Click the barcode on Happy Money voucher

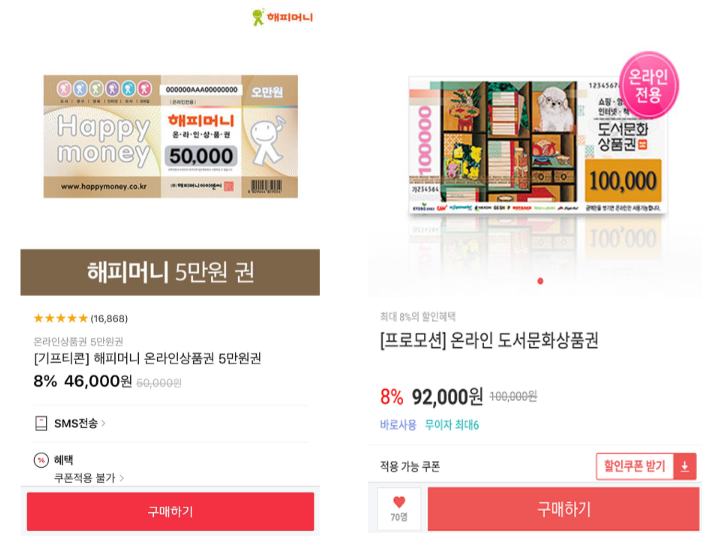[266, 186]
